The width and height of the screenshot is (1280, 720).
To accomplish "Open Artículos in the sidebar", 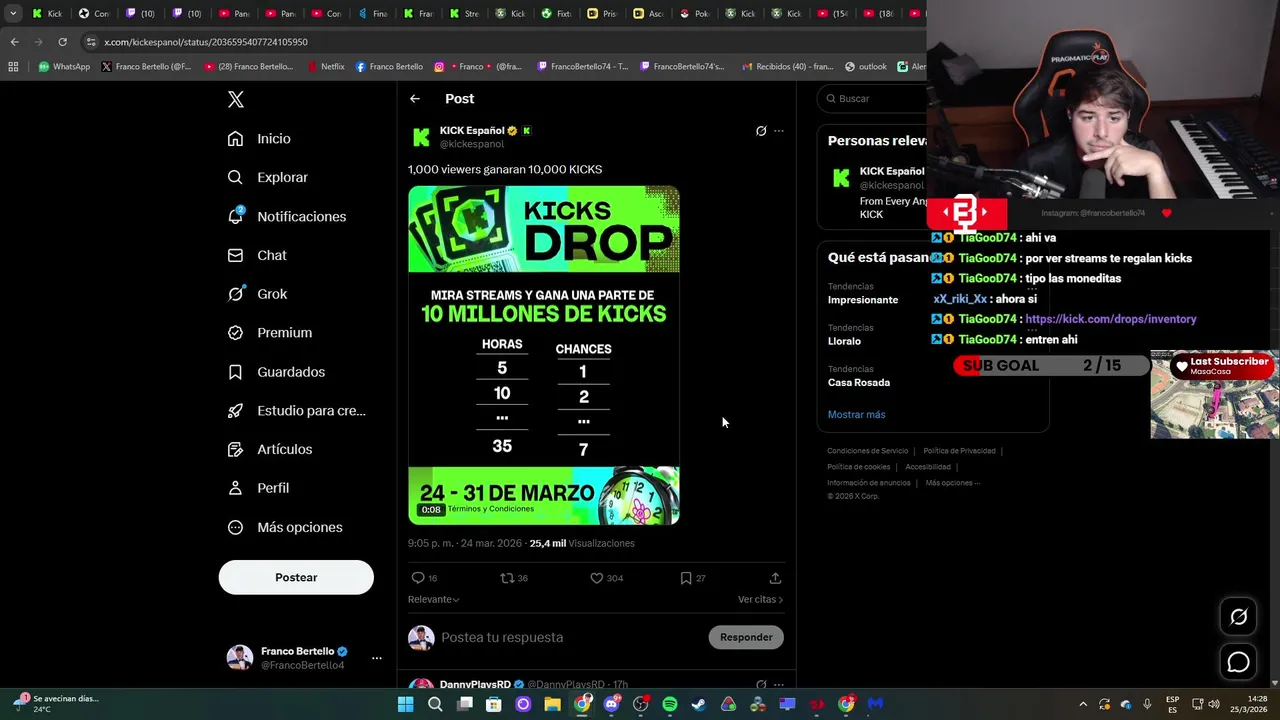I will (x=269, y=449).
